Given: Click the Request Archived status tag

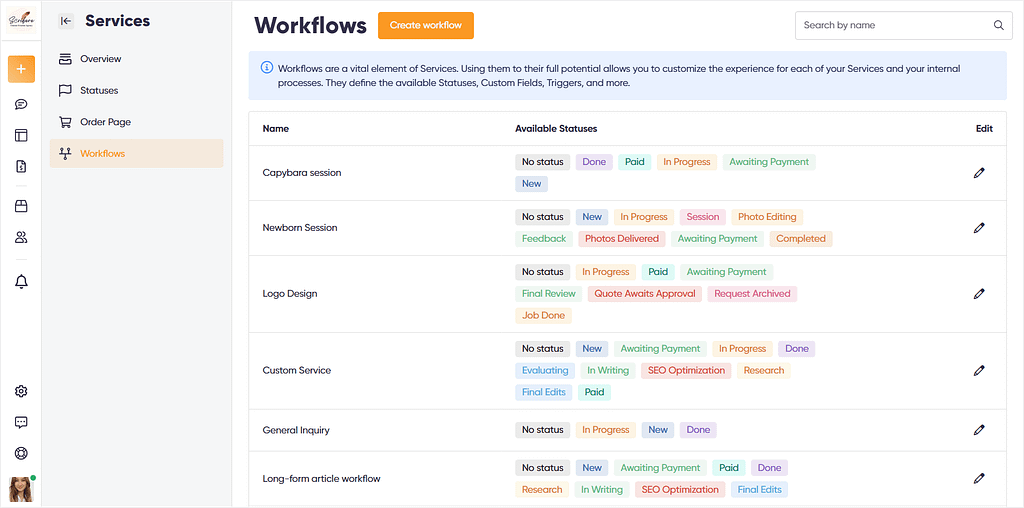Looking at the screenshot, I should (x=752, y=294).
